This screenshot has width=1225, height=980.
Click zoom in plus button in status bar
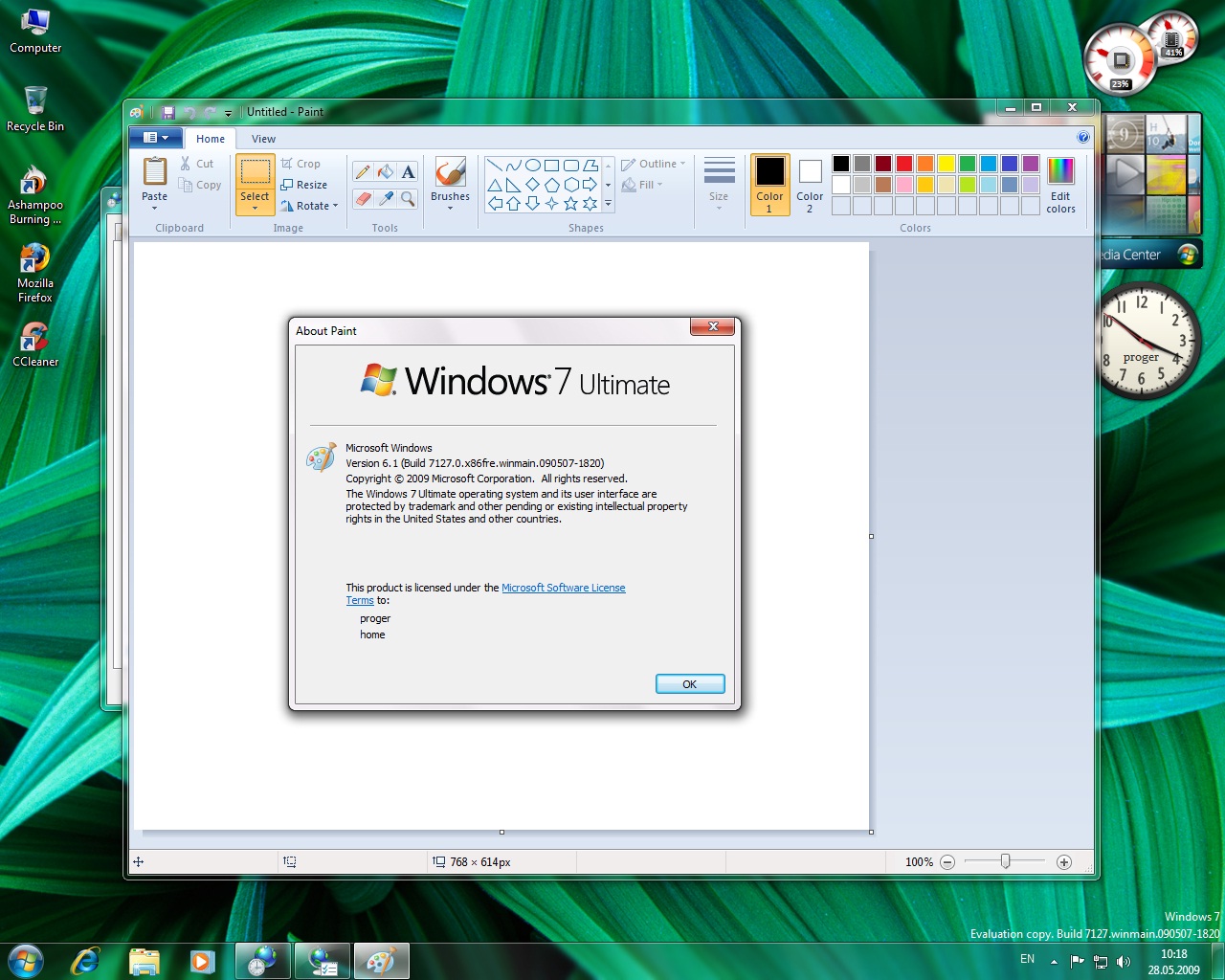(1063, 862)
